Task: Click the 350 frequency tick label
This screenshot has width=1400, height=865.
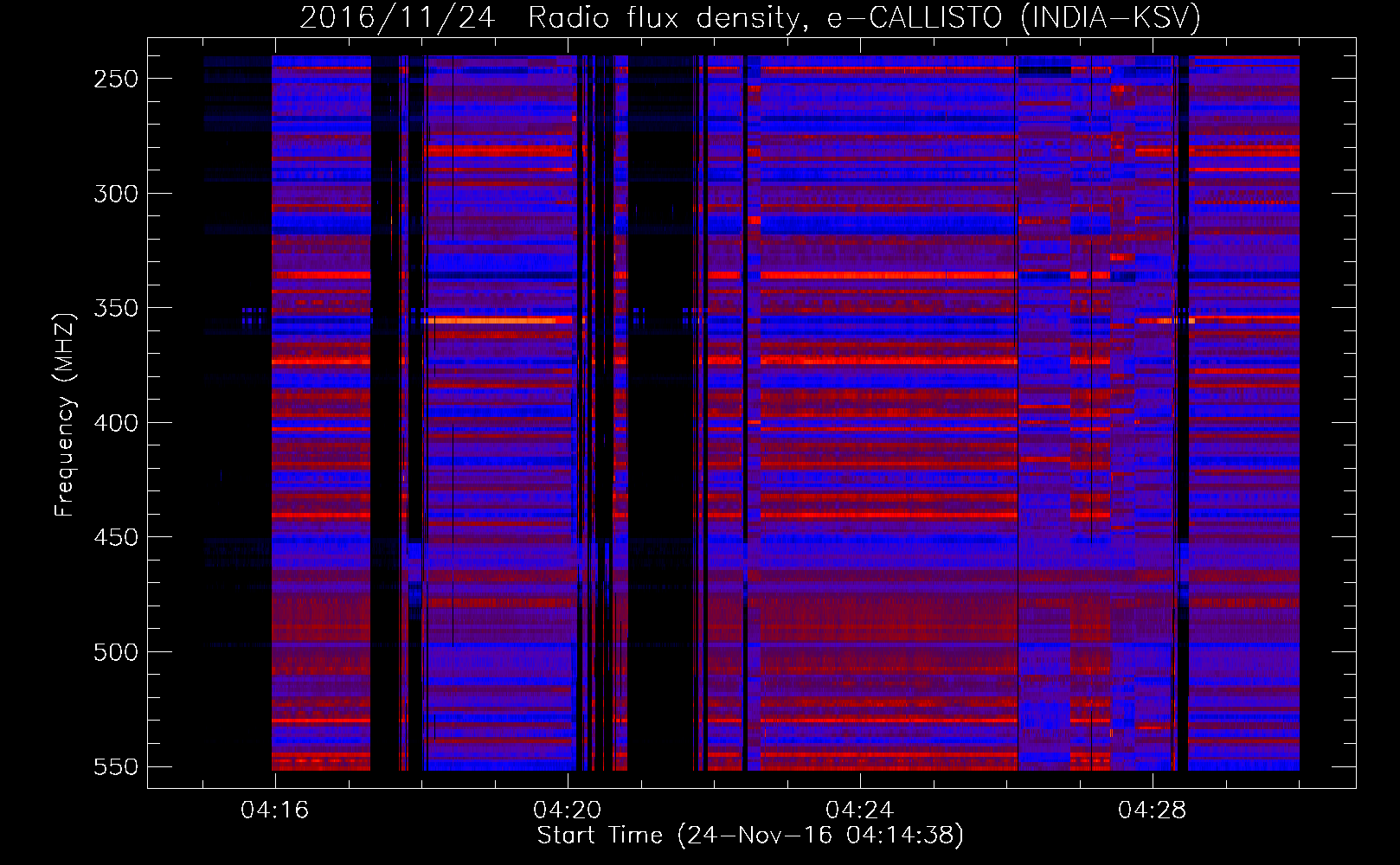Action: pos(116,308)
